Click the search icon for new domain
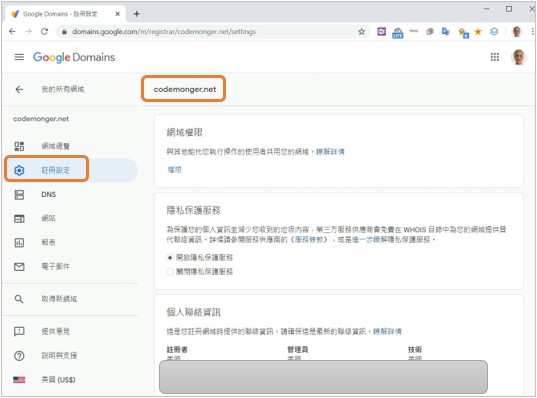Viewport: 537px width, 398px height. pyautogui.click(x=19, y=299)
